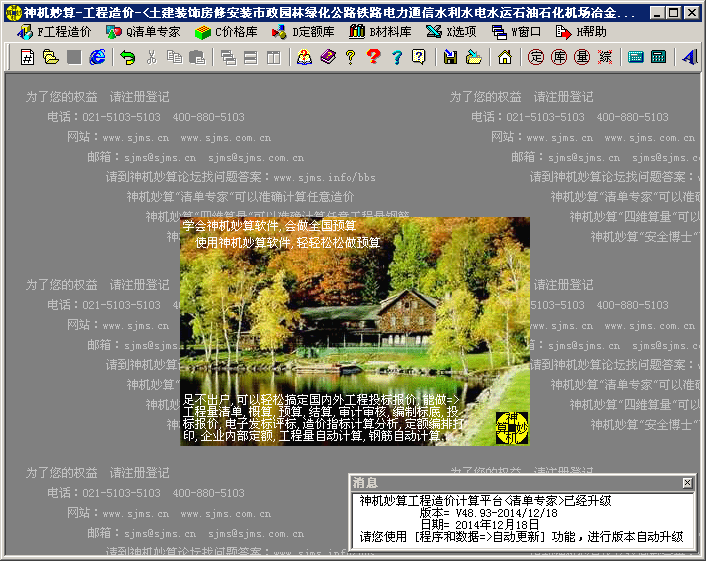The width and height of the screenshot is (706, 561).
Task: Click the teal question mark icon
Action: click(x=397, y=57)
